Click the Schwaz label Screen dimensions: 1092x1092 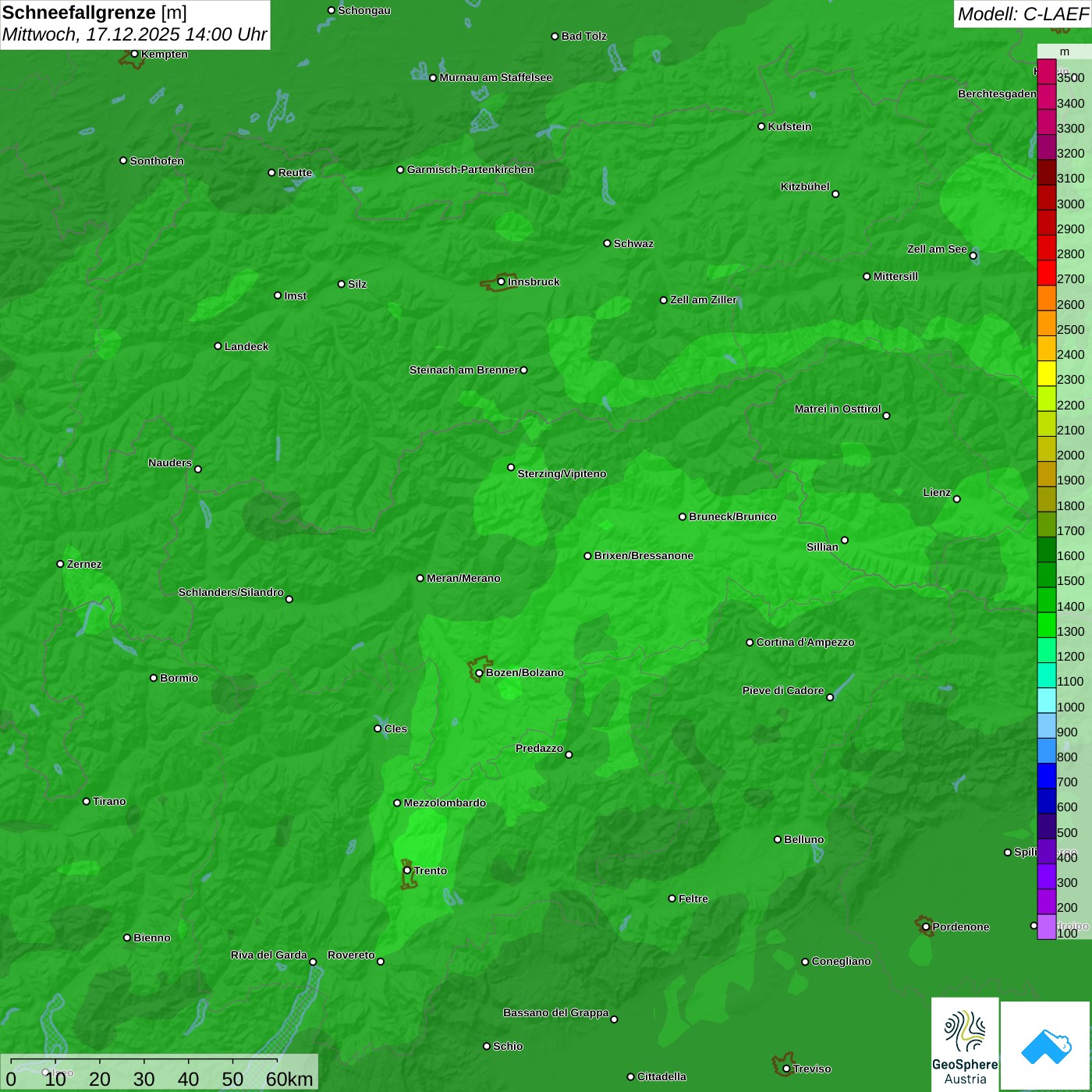pos(633,243)
